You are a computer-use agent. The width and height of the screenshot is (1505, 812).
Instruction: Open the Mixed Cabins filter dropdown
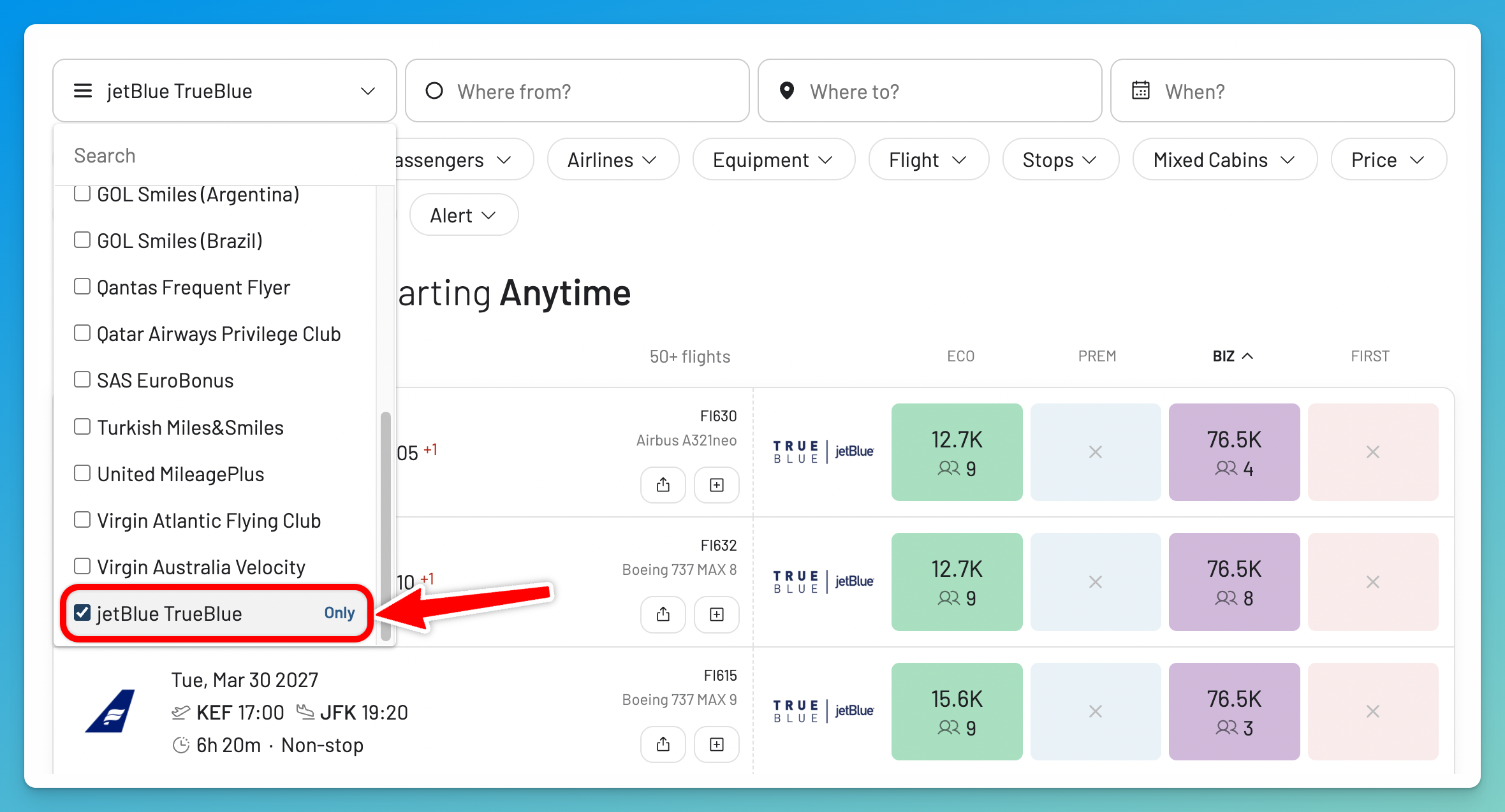coord(1225,160)
